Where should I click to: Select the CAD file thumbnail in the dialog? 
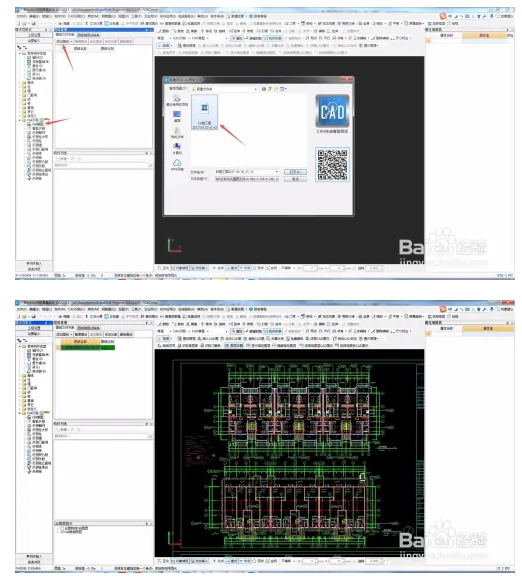[204, 112]
